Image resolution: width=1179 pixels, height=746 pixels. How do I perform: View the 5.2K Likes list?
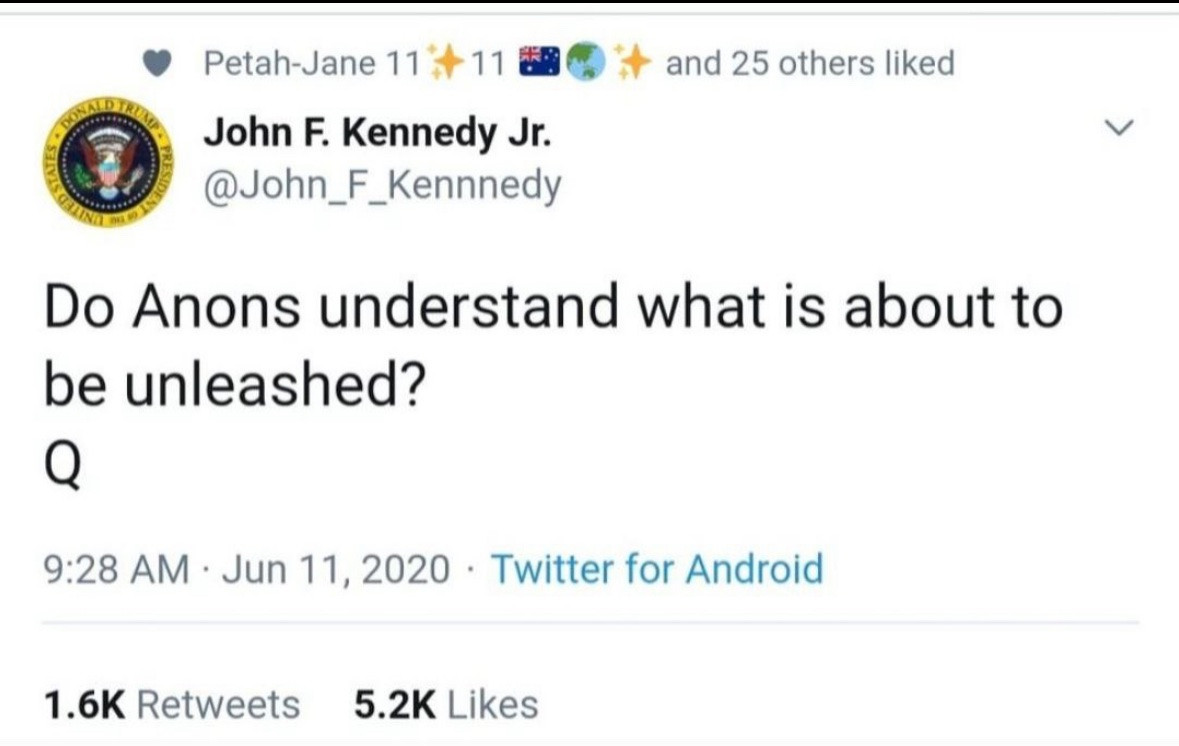tap(446, 704)
